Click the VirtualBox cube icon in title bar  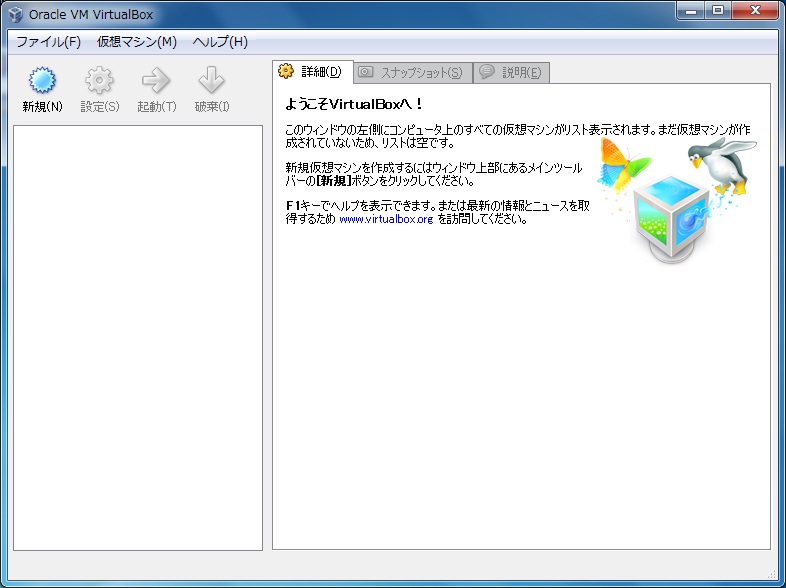coord(15,14)
